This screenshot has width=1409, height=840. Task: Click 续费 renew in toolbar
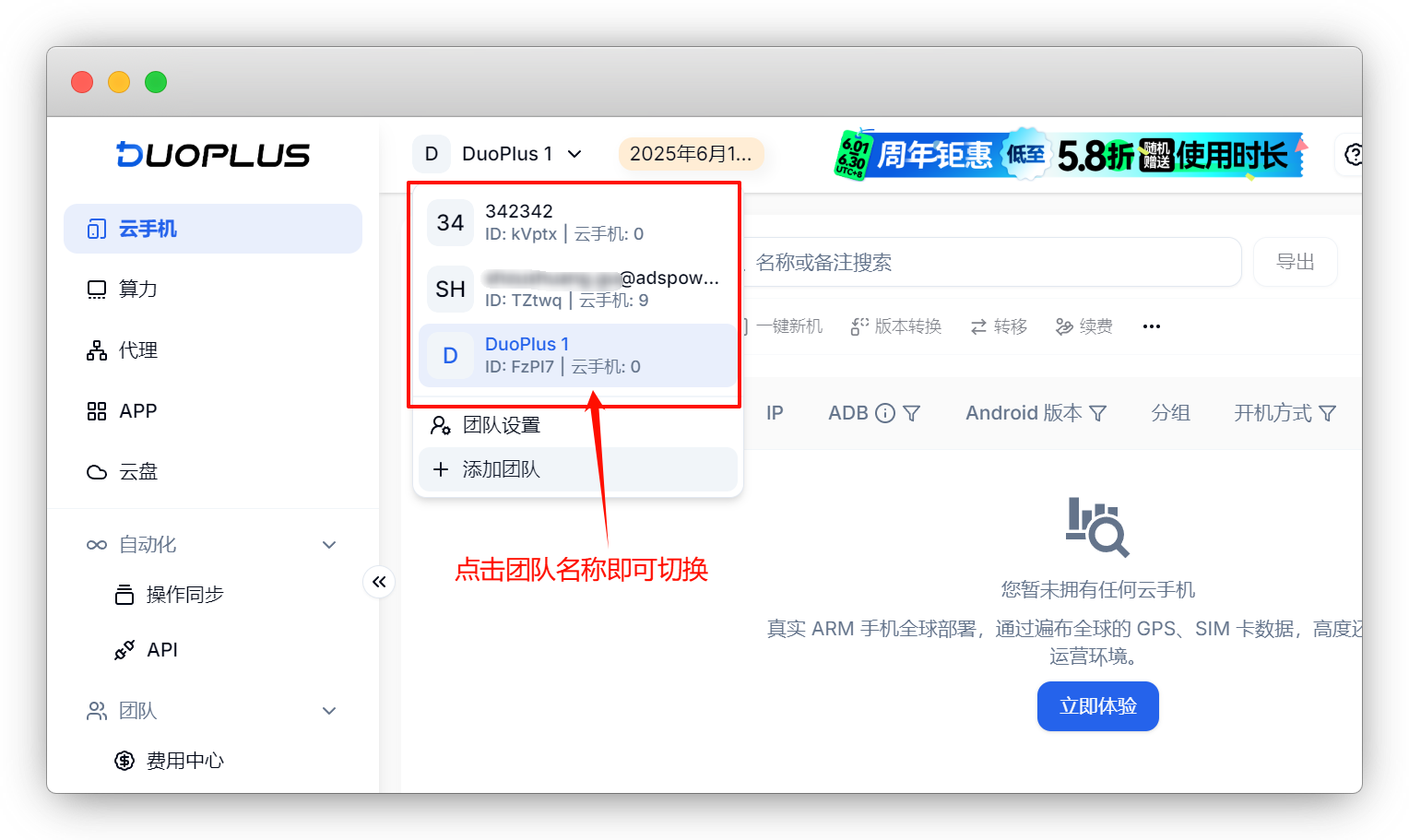point(1084,326)
